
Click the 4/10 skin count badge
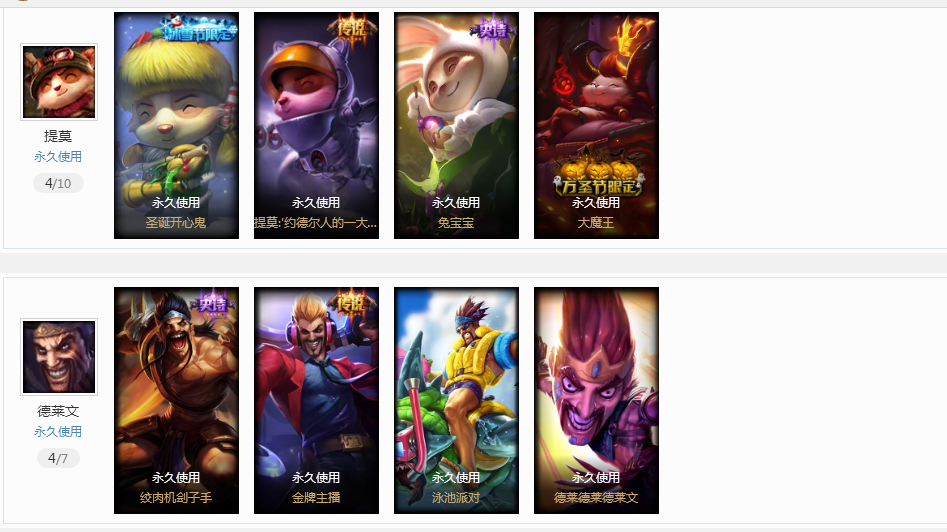58,183
